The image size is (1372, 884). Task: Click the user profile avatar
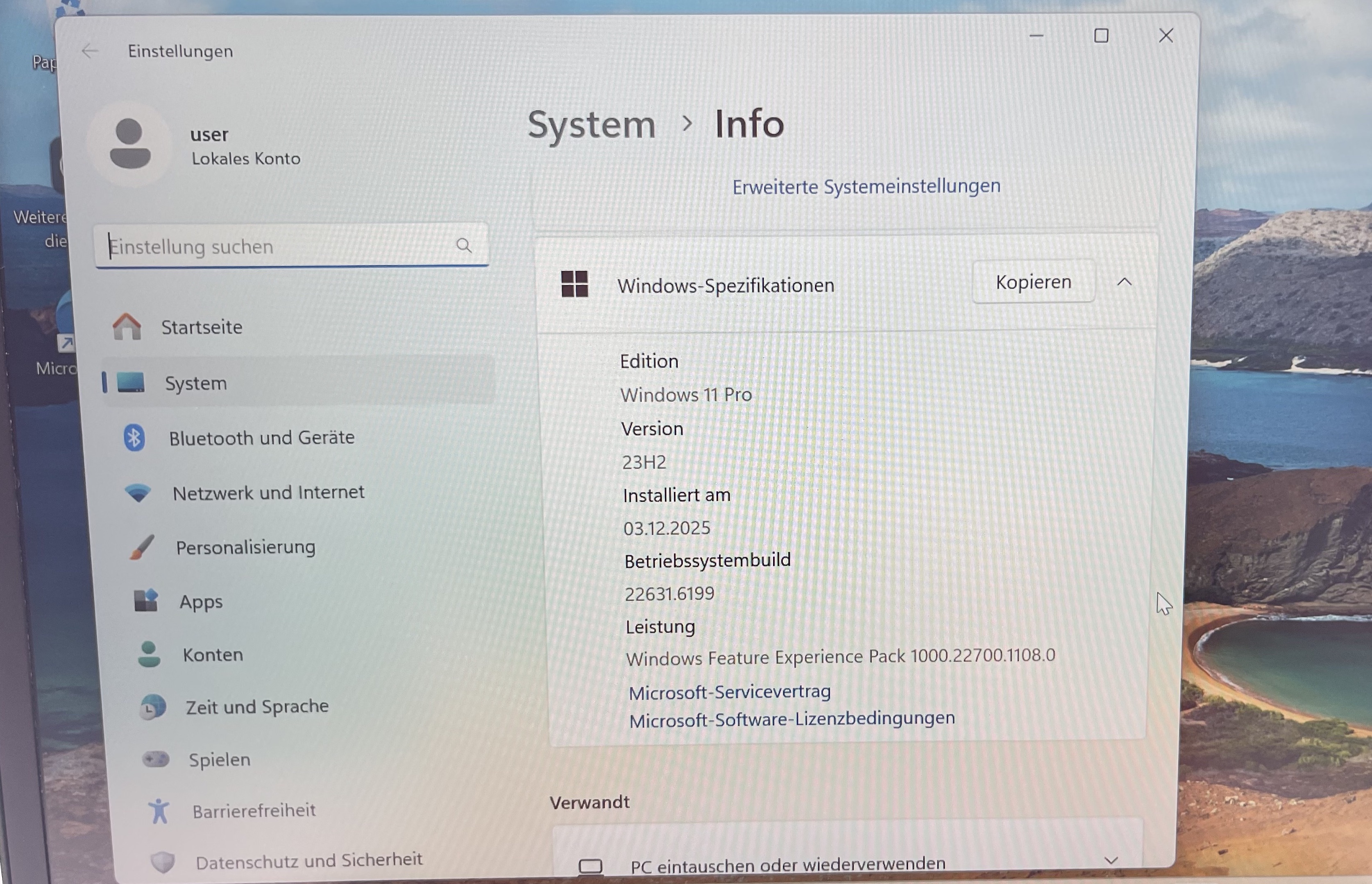[130, 143]
